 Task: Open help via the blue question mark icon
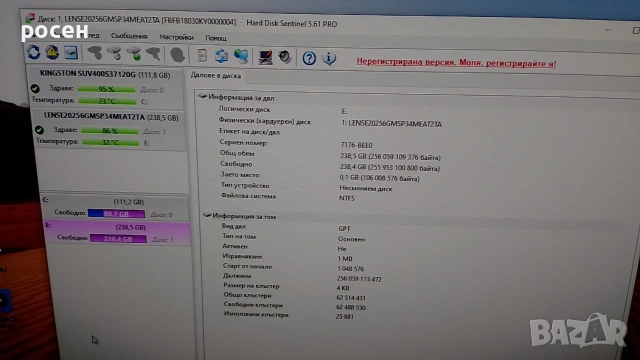[x=309, y=58]
